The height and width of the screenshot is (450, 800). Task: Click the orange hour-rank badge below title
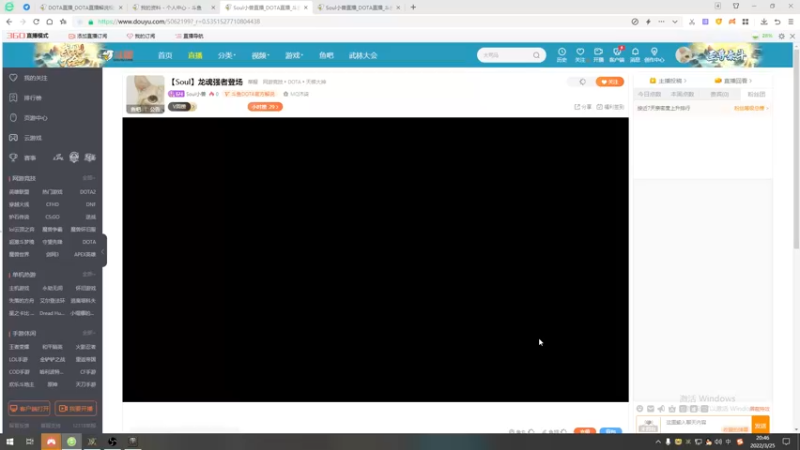coord(265,107)
